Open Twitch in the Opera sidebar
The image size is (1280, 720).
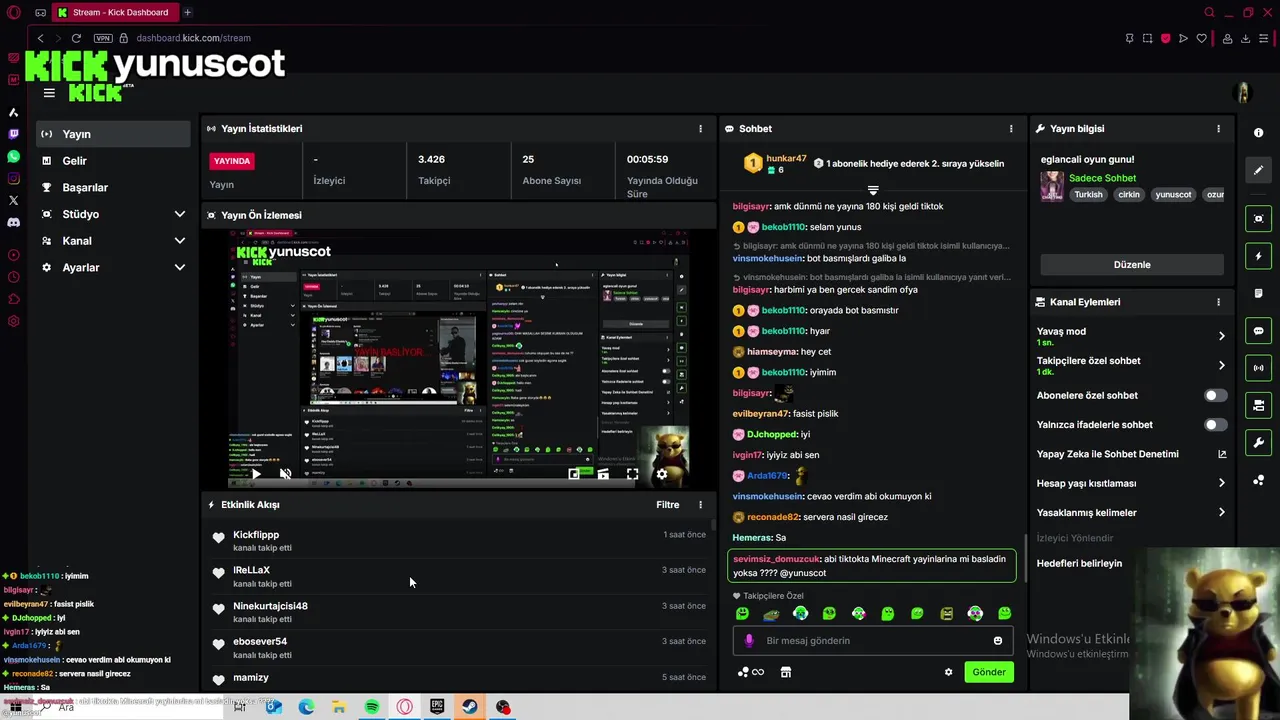coord(13,134)
